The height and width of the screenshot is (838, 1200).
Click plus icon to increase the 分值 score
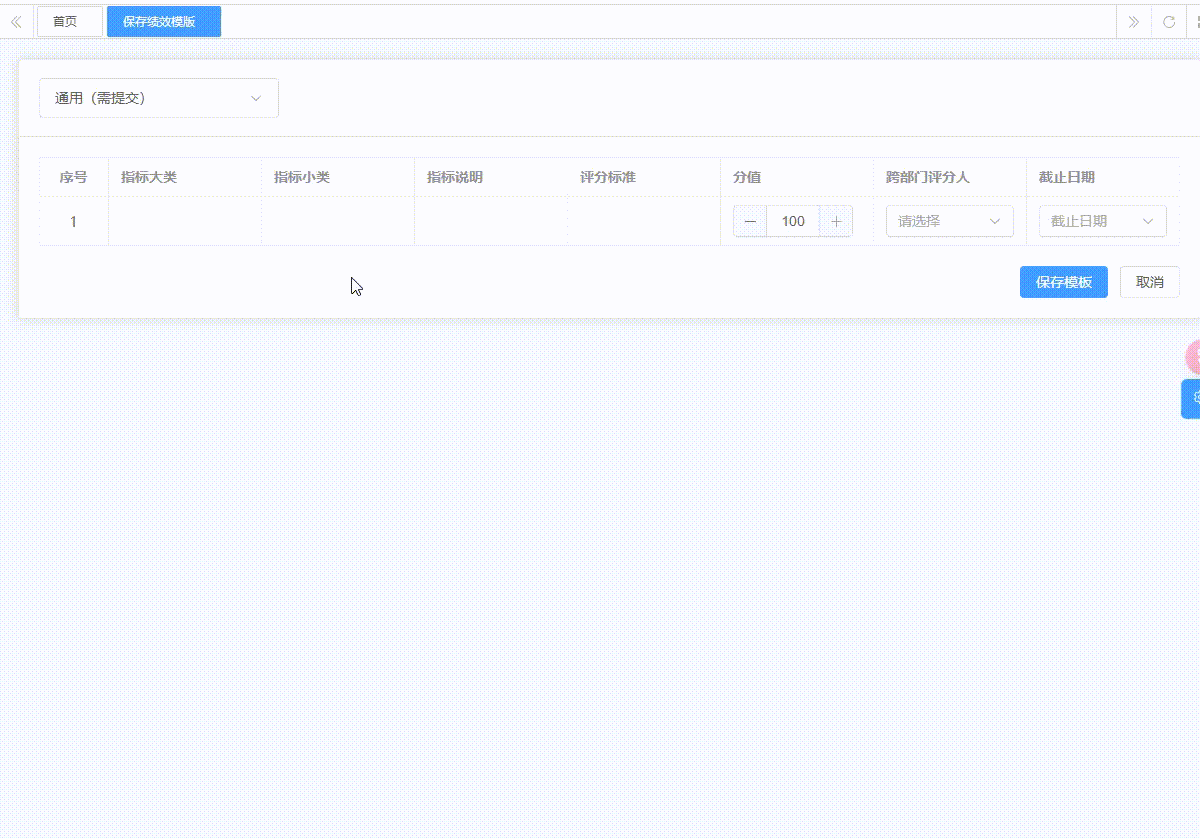838,221
